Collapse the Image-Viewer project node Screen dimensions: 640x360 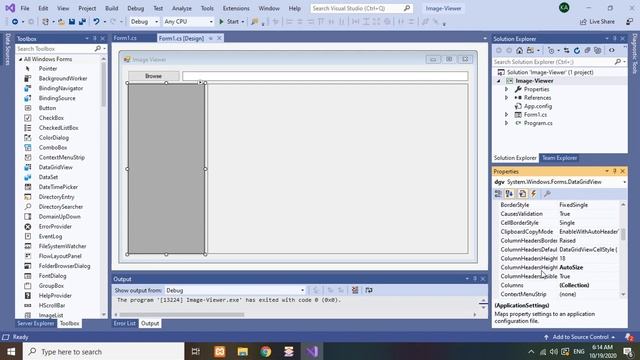click(499, 81)
